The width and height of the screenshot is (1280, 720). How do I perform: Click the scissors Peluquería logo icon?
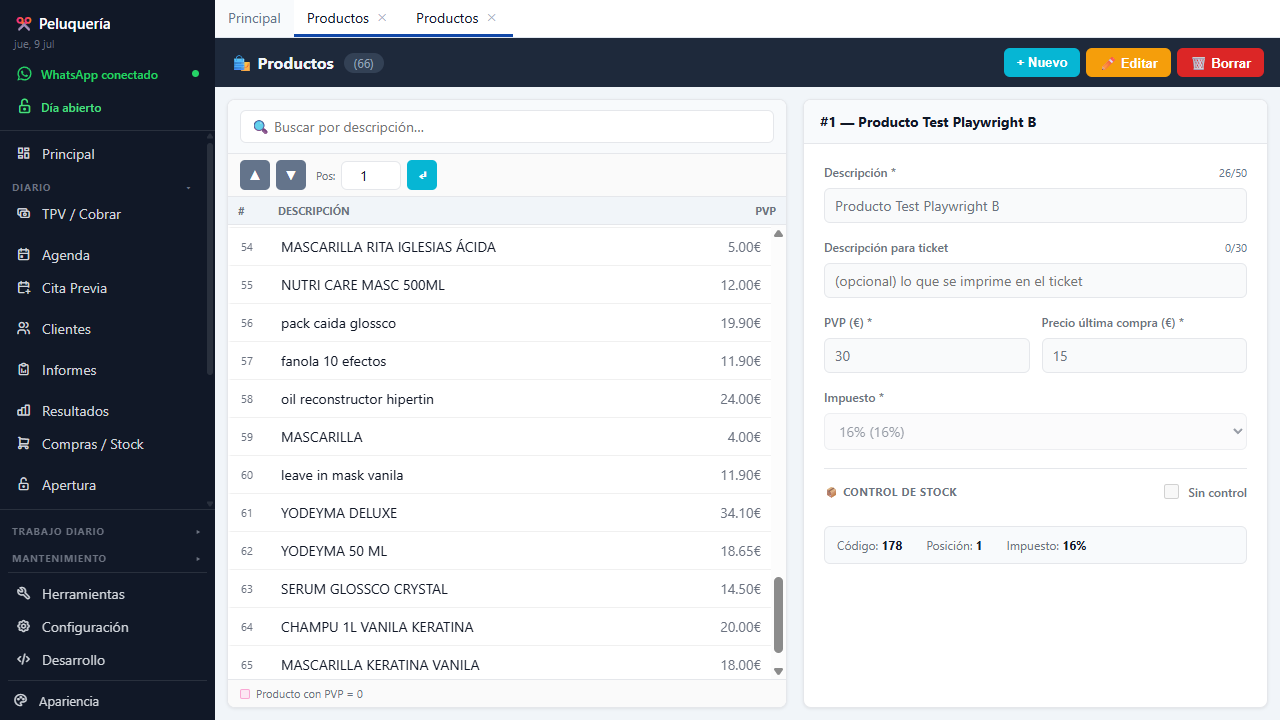[x=24, y=24]
